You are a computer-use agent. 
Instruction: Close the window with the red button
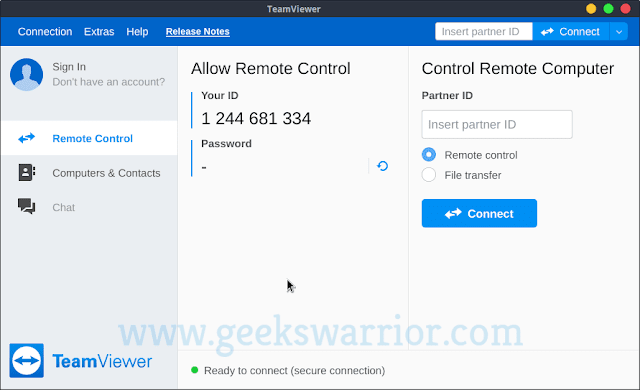(x=625, y=9)
